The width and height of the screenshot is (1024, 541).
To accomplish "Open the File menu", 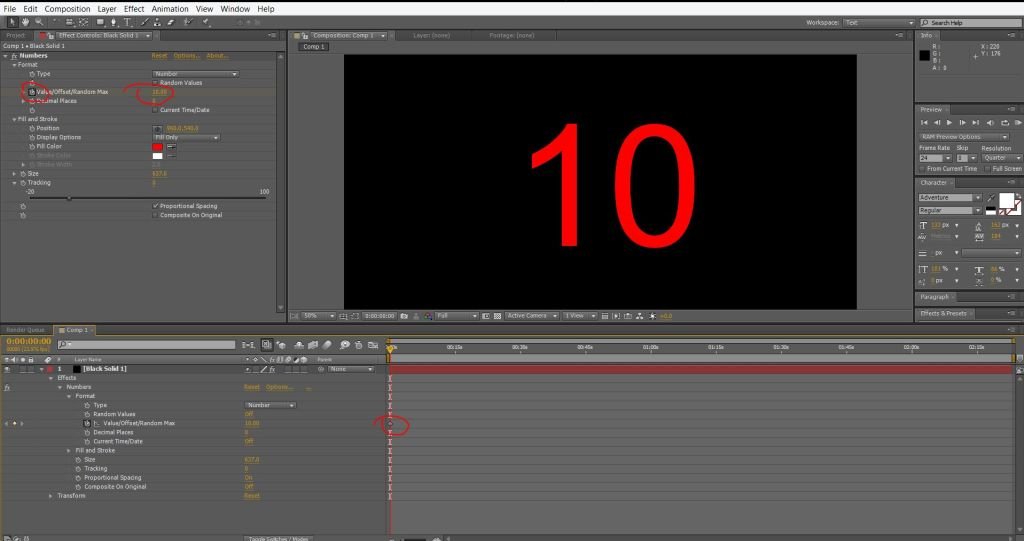I will 10,9.
